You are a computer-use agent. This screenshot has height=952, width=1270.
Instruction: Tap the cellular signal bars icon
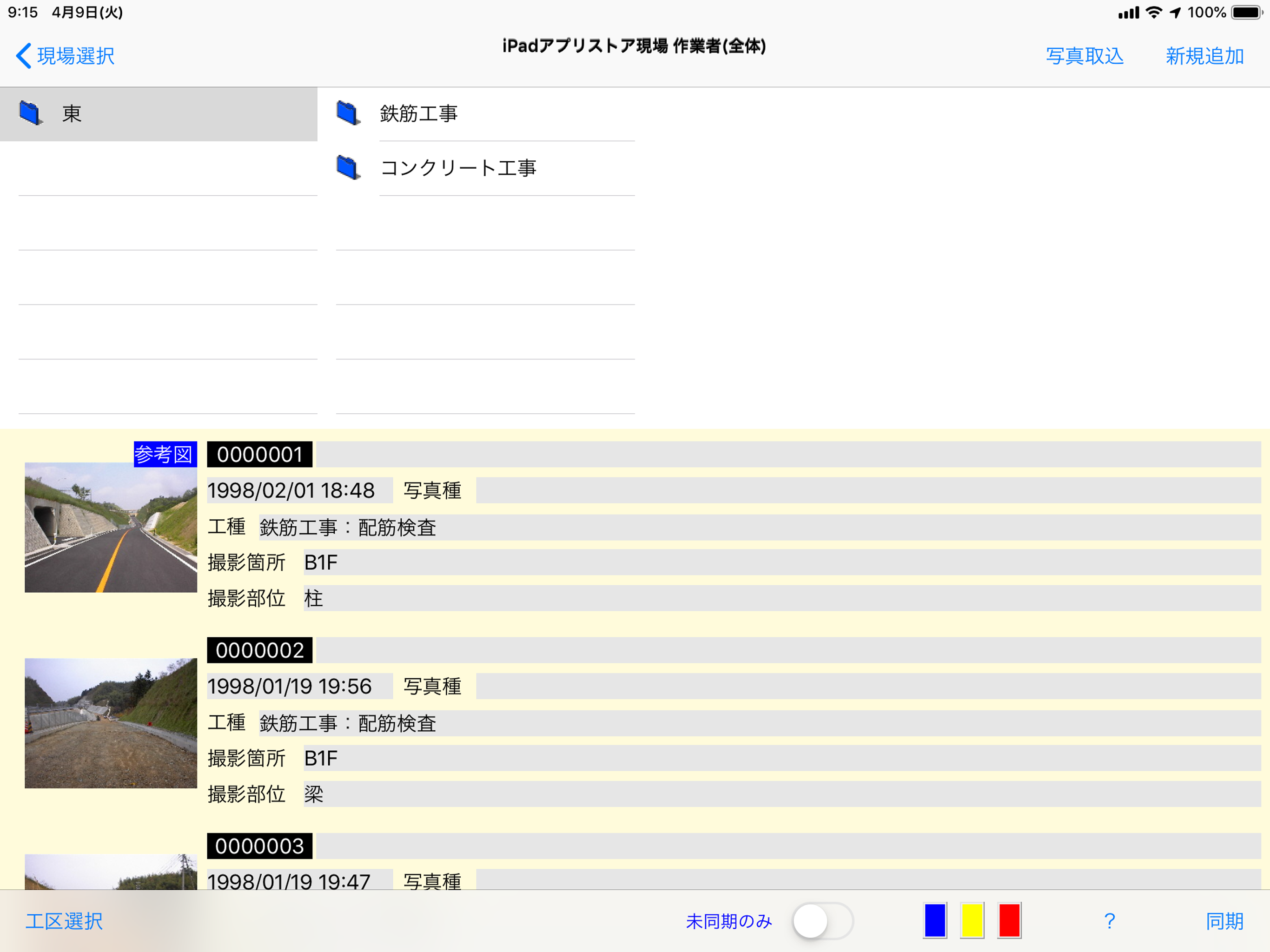tap(1128, 13)
